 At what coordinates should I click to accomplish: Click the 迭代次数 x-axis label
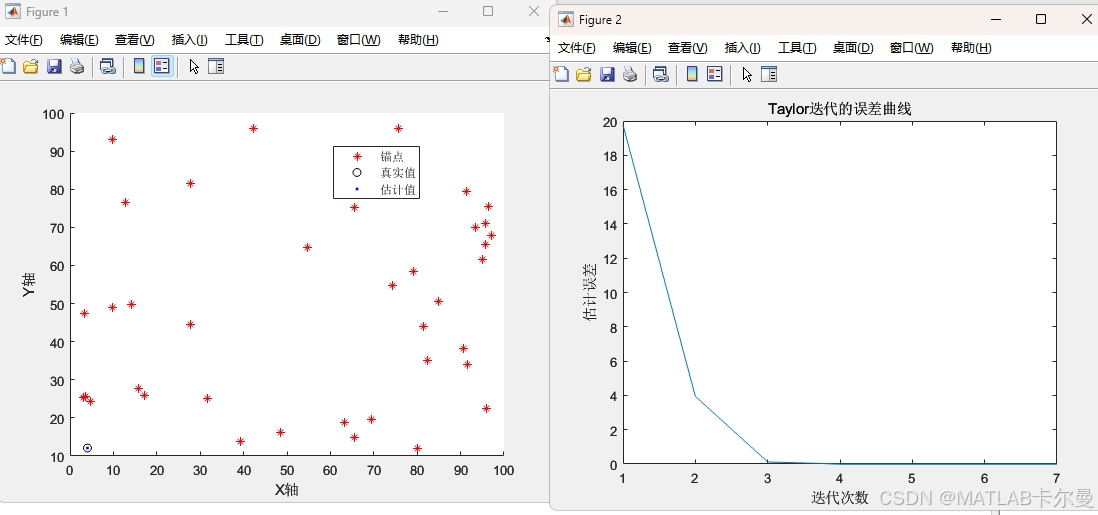(x=840, y=497)
